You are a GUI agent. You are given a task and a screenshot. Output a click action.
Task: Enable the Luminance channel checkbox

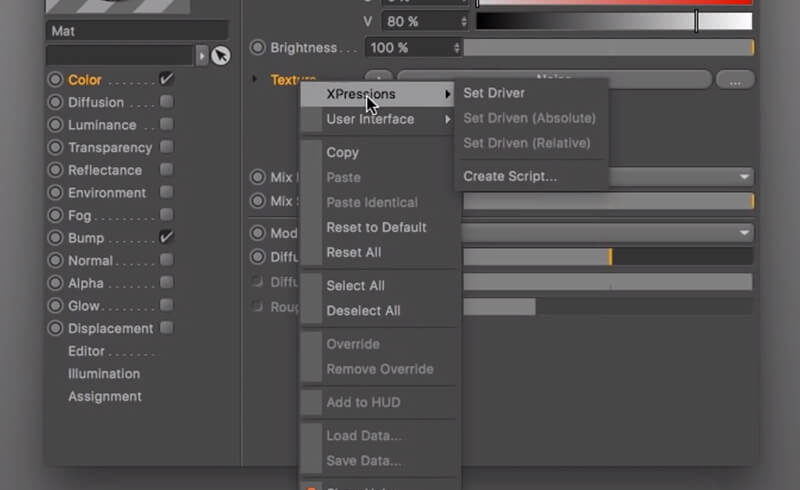tap(166, 124)
